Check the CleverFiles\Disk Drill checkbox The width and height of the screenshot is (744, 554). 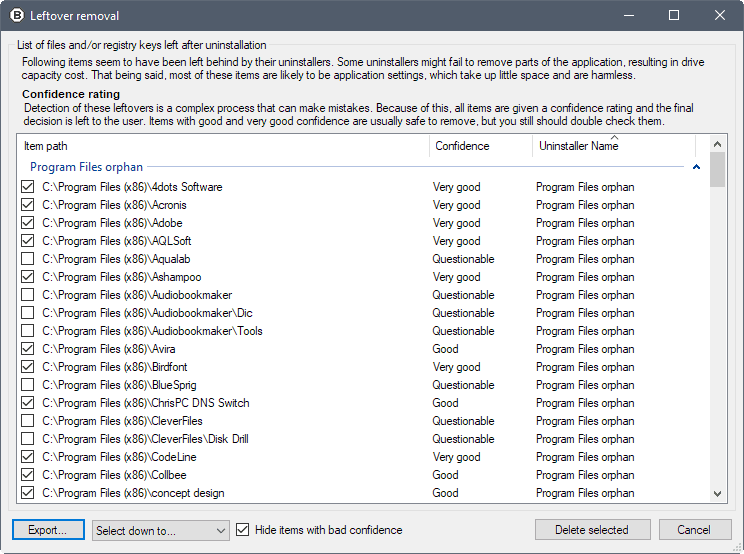[x=28, y=439]
